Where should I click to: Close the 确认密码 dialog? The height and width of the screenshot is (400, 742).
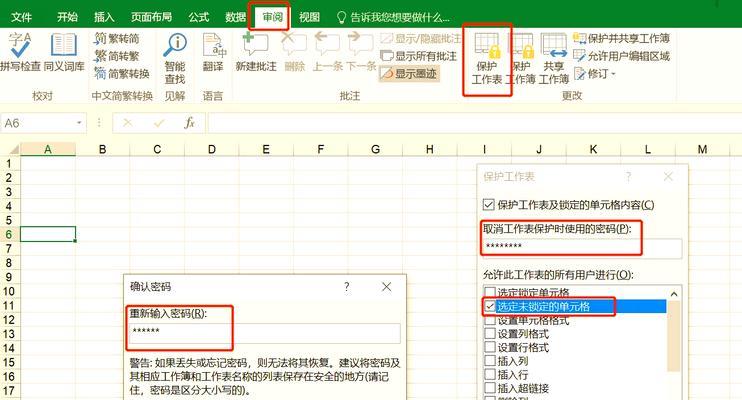click(x=387, y=287)
